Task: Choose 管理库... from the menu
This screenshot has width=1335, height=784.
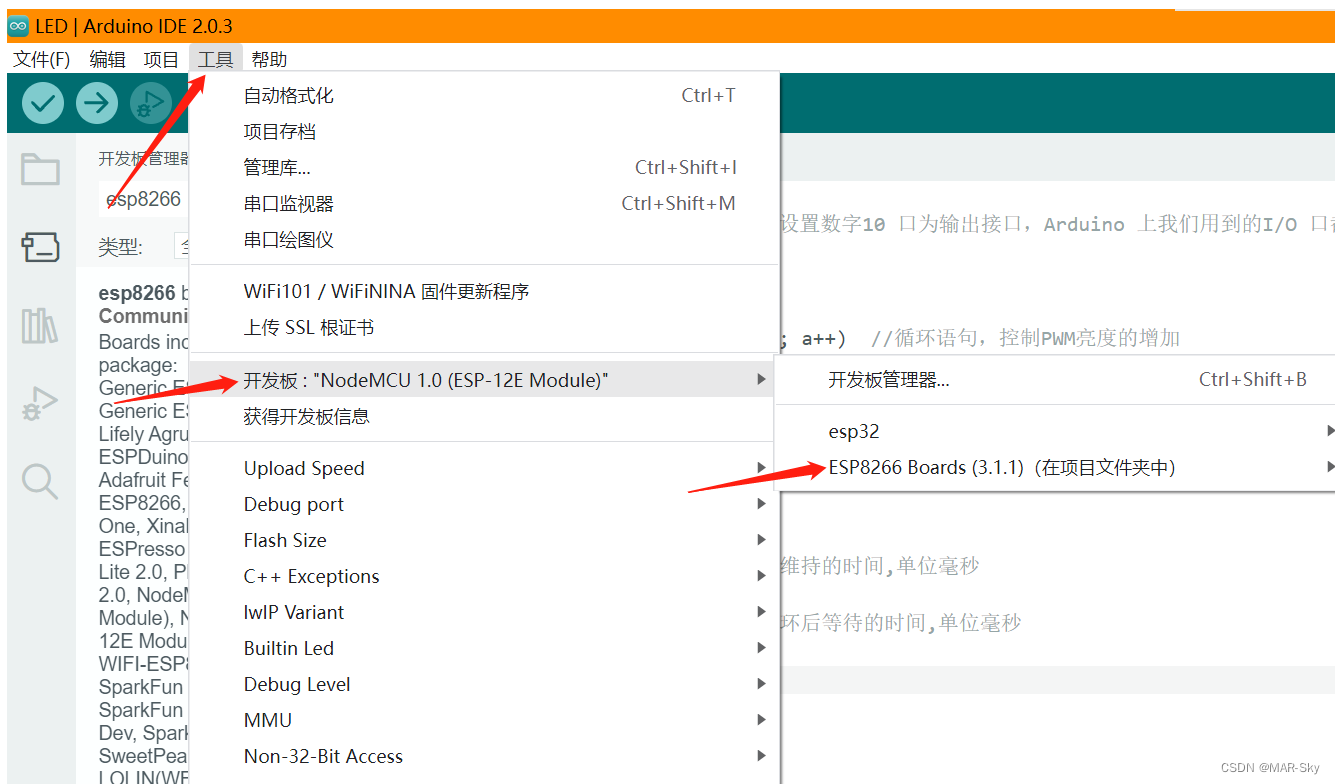Action: tap(484, 168)
